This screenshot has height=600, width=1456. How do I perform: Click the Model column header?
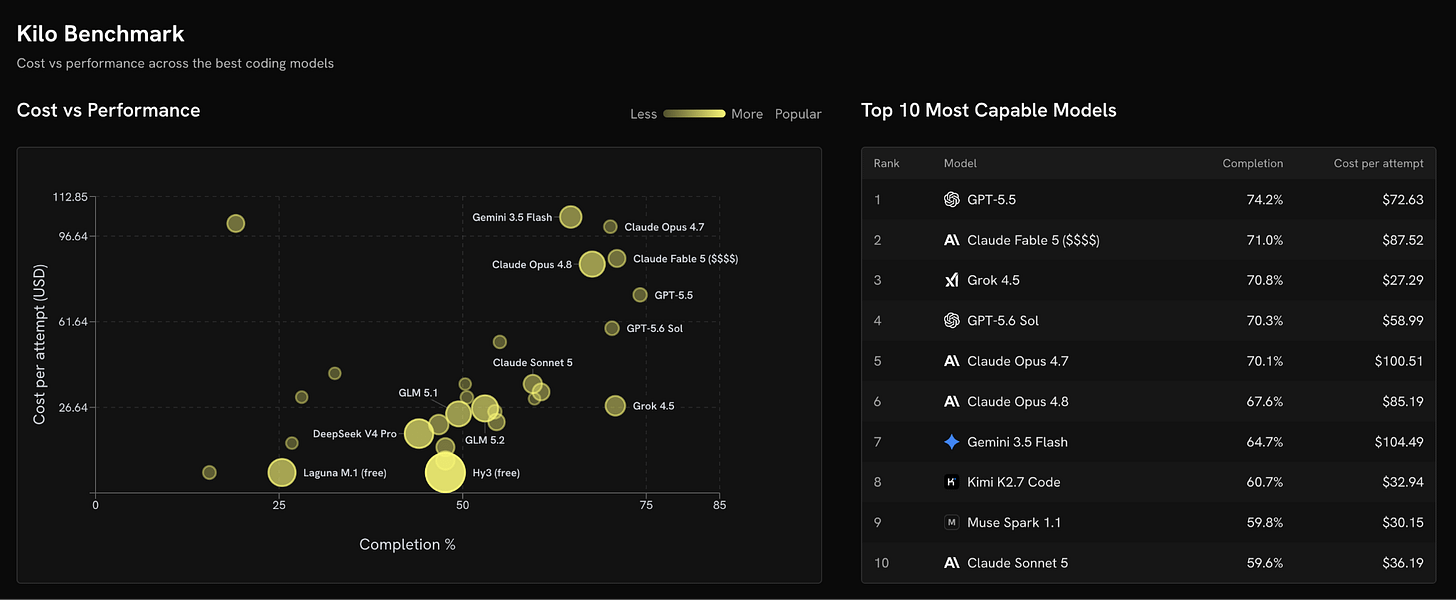(960, 163)
